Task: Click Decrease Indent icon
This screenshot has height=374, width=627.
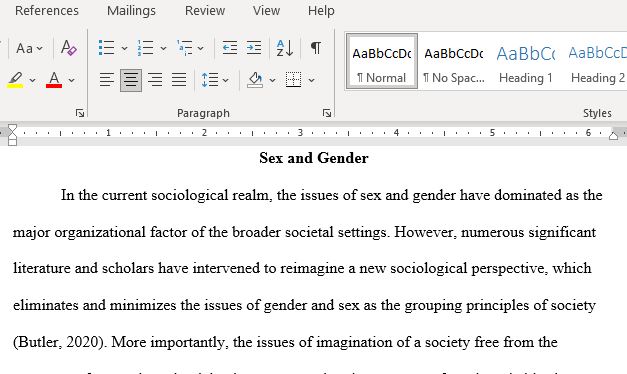Action: 230,48
